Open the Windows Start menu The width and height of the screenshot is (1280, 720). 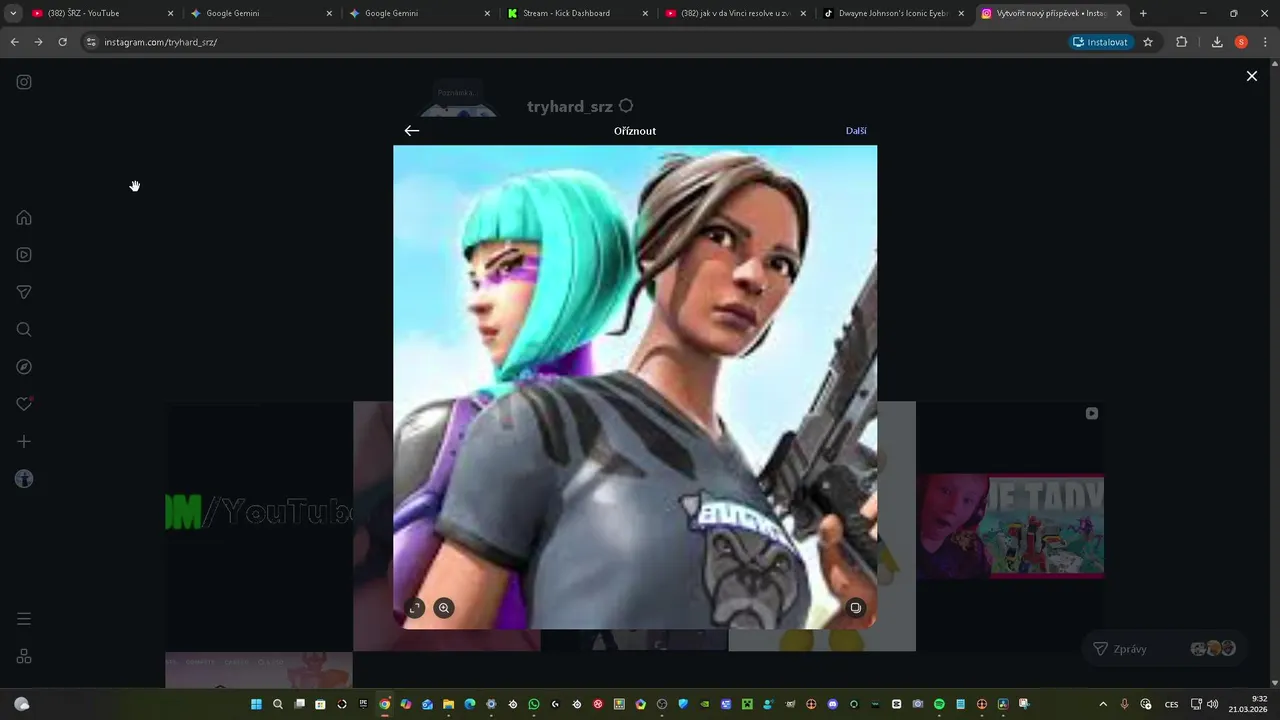[256, 704]
